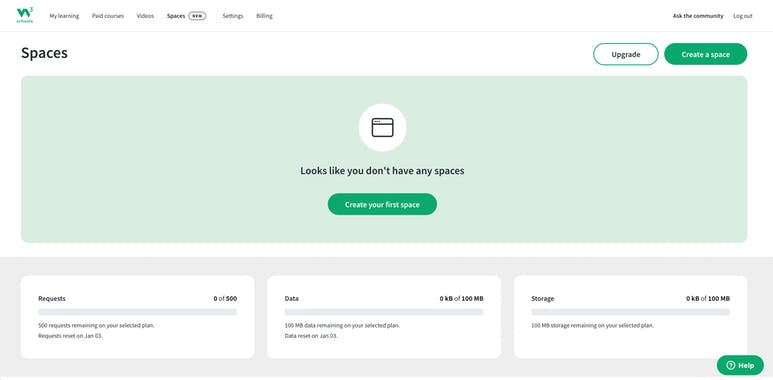Click the browser window icon in the empty spaces panel
Image resolution: width=773 pixels, height=380 pixels.
[383, 128]
